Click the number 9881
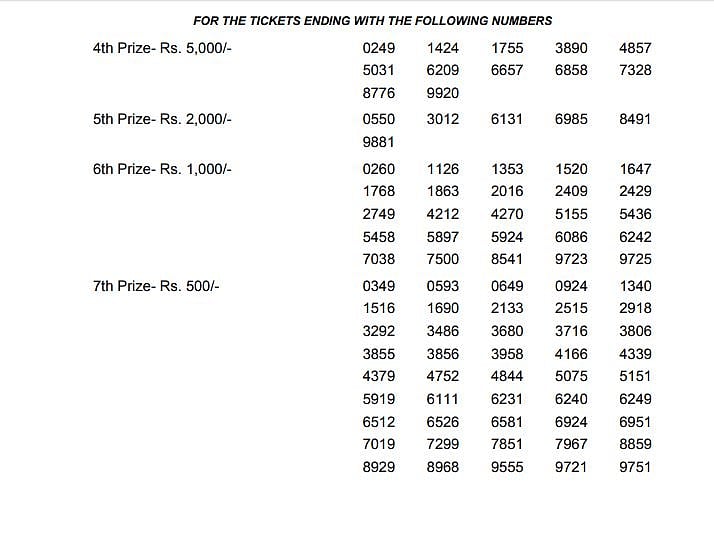The image size is (714, 545). pyautogui.click(x=379, y=142)
